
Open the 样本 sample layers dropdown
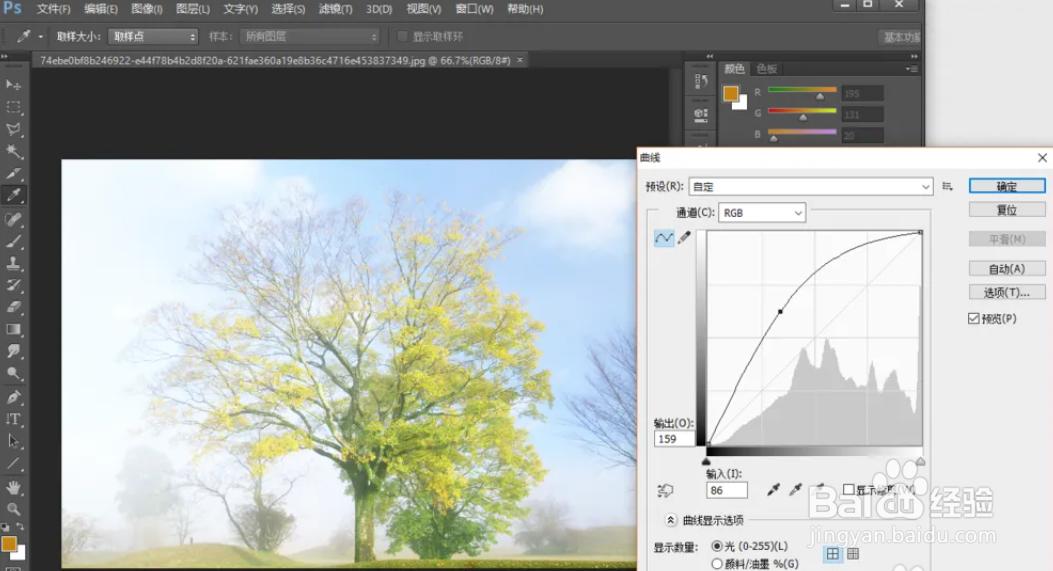310,36
